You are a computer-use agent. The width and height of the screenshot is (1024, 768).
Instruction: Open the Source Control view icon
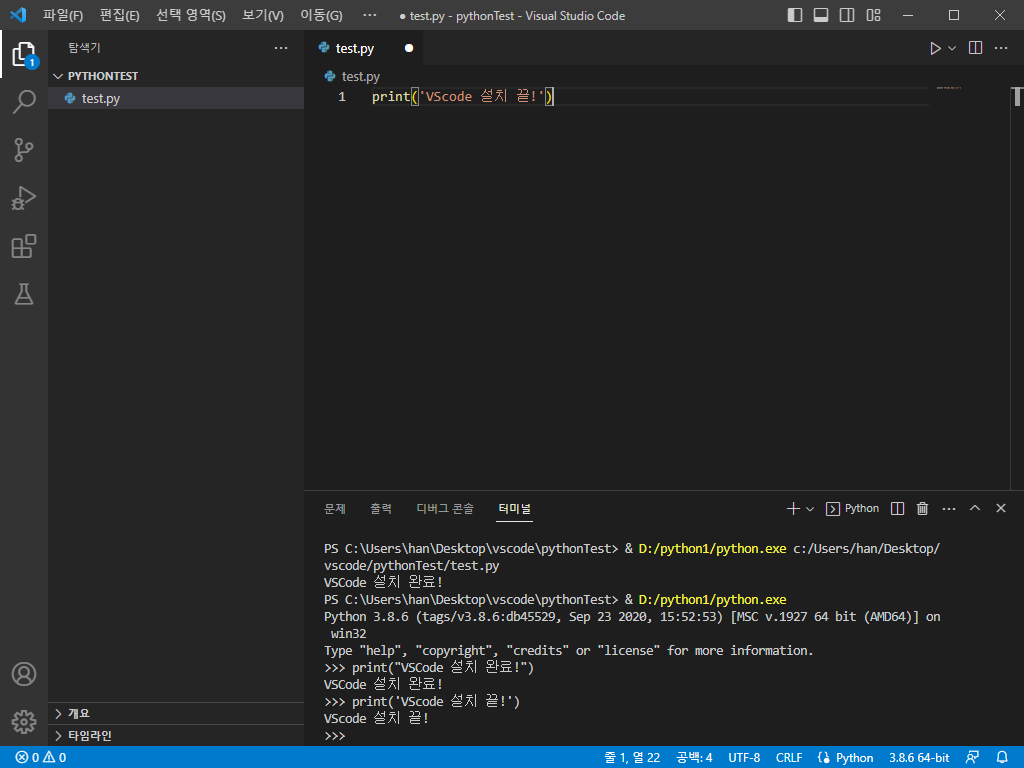pos(24,150)
